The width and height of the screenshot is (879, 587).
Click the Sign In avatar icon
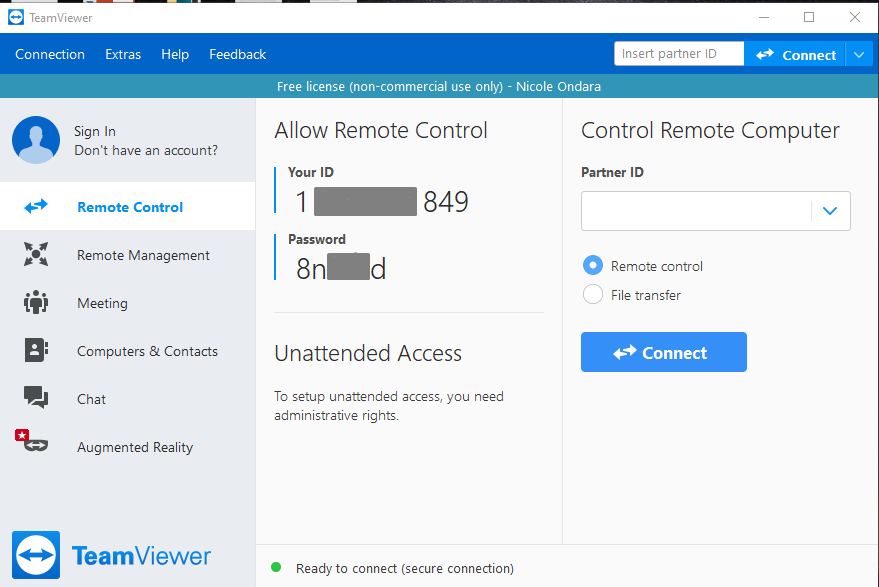coord(36,140)
